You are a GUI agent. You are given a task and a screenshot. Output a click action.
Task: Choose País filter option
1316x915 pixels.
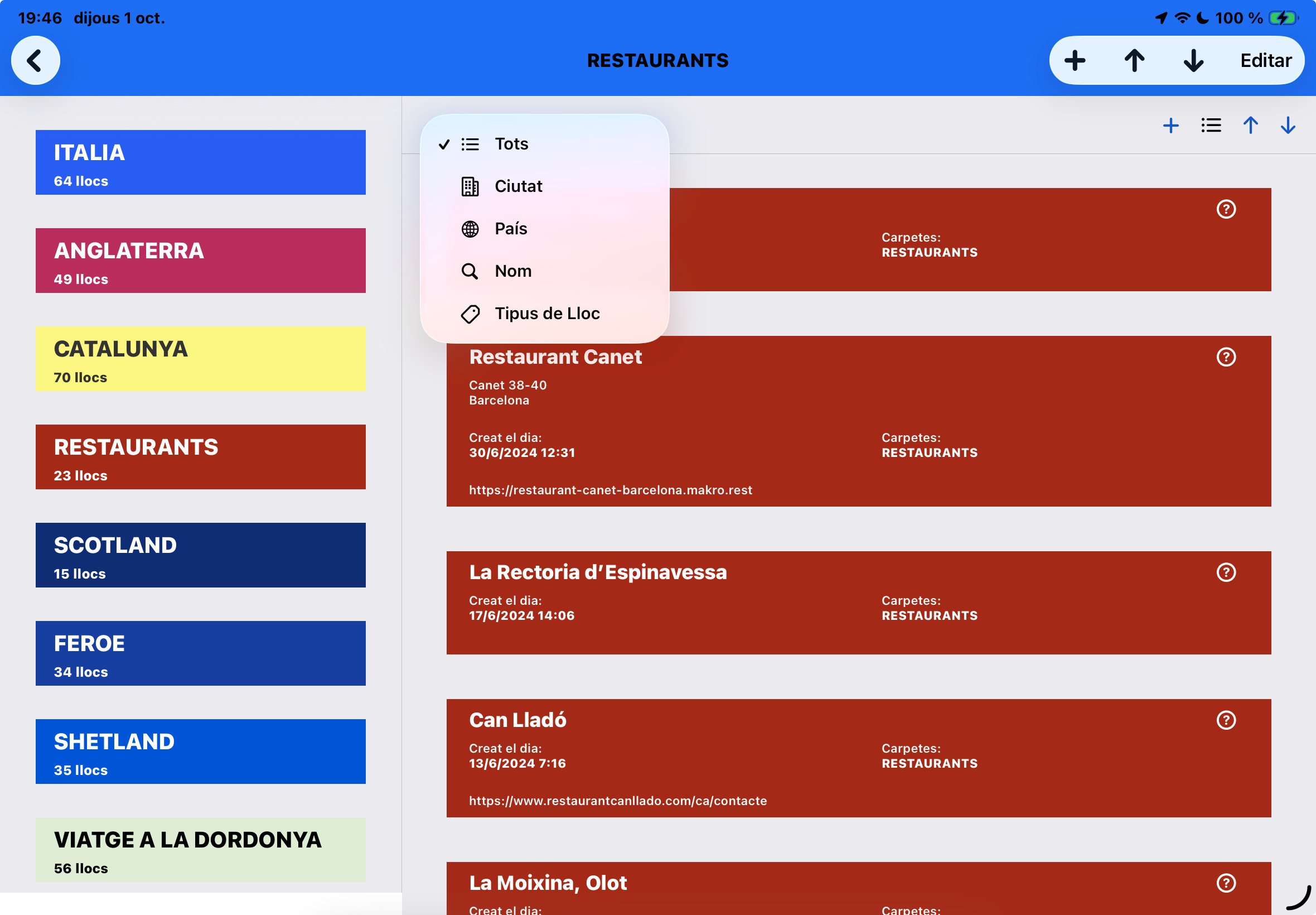545,229
